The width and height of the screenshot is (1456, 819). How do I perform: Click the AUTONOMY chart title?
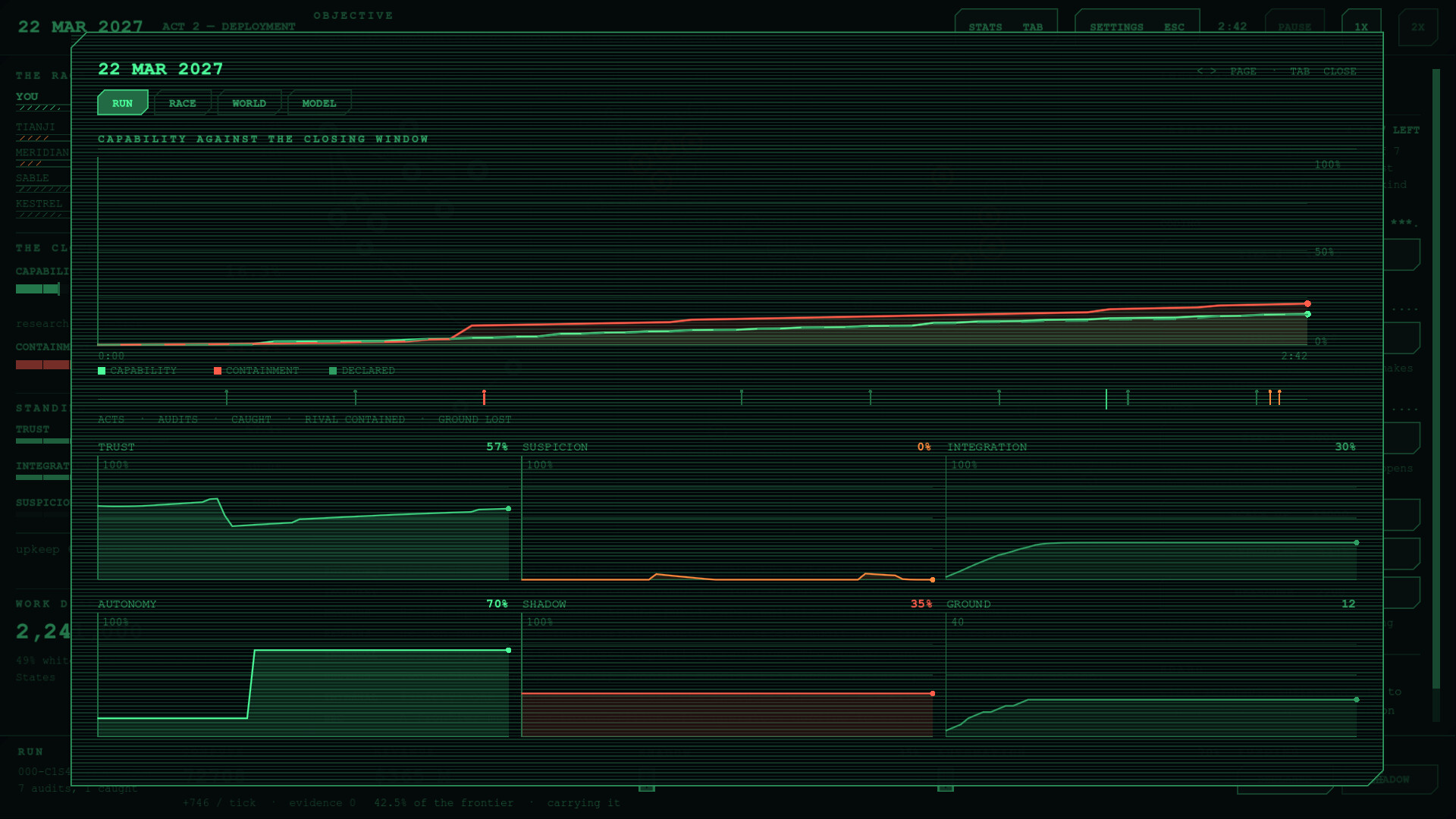(127, 604)
